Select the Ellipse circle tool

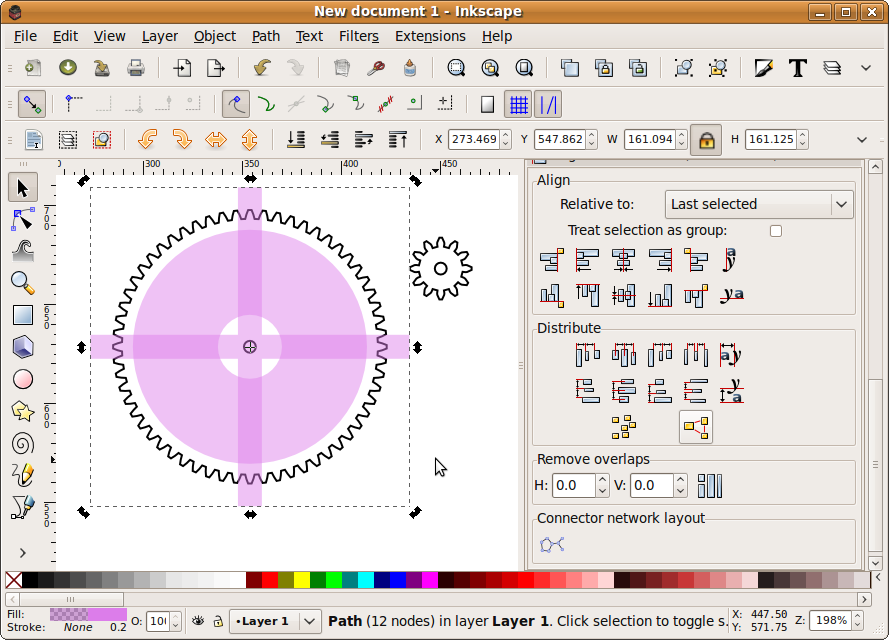click(x=23, y=379)
